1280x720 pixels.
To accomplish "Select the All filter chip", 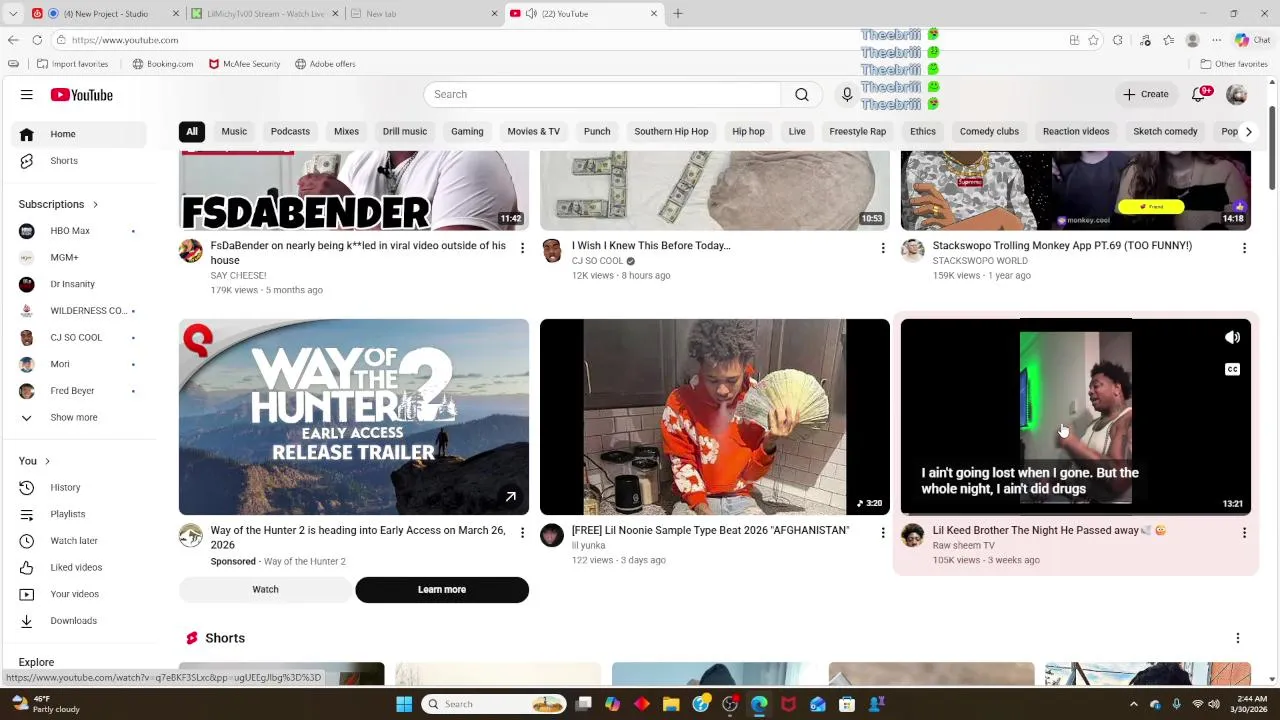I will [x=192, y=132].
